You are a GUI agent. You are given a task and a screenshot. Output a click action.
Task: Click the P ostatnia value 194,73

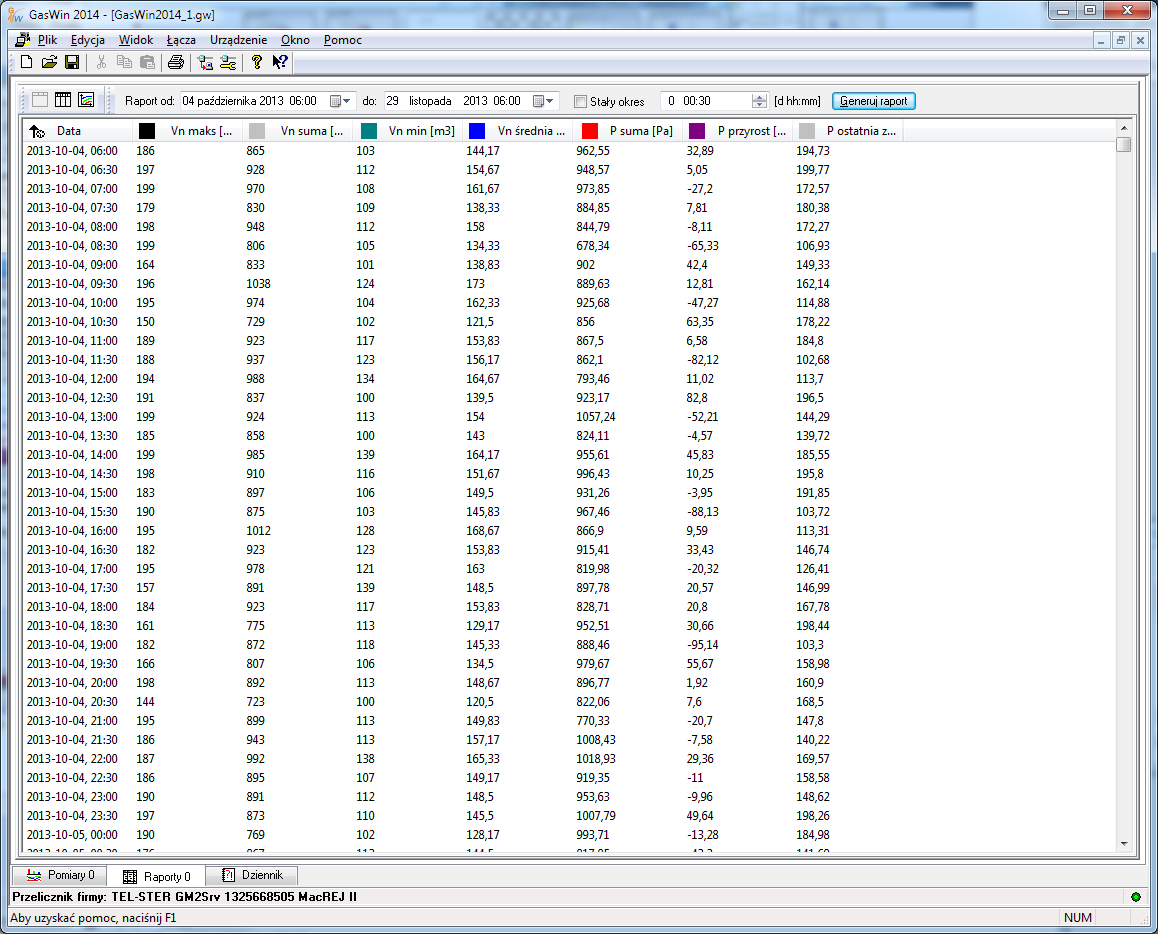tap(813, 151)
